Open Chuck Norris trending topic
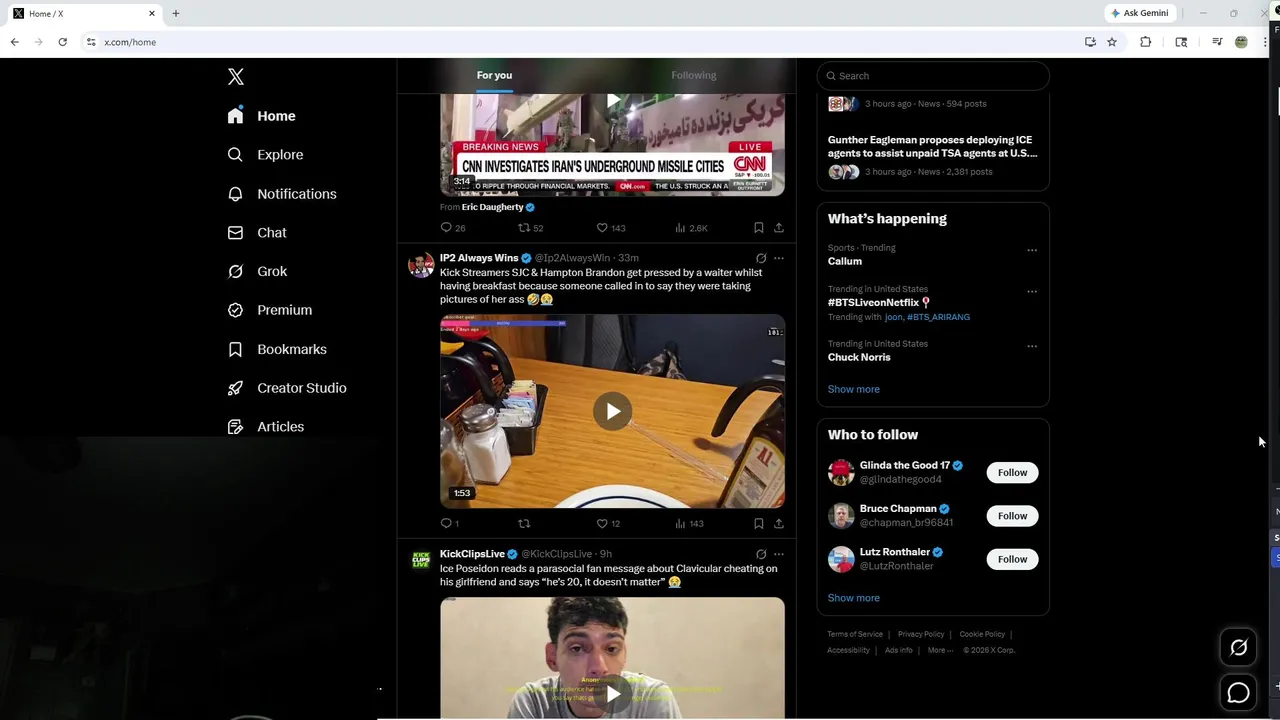Image resolution: width=1280 pixels, height=720 pixels. (859, 357)
